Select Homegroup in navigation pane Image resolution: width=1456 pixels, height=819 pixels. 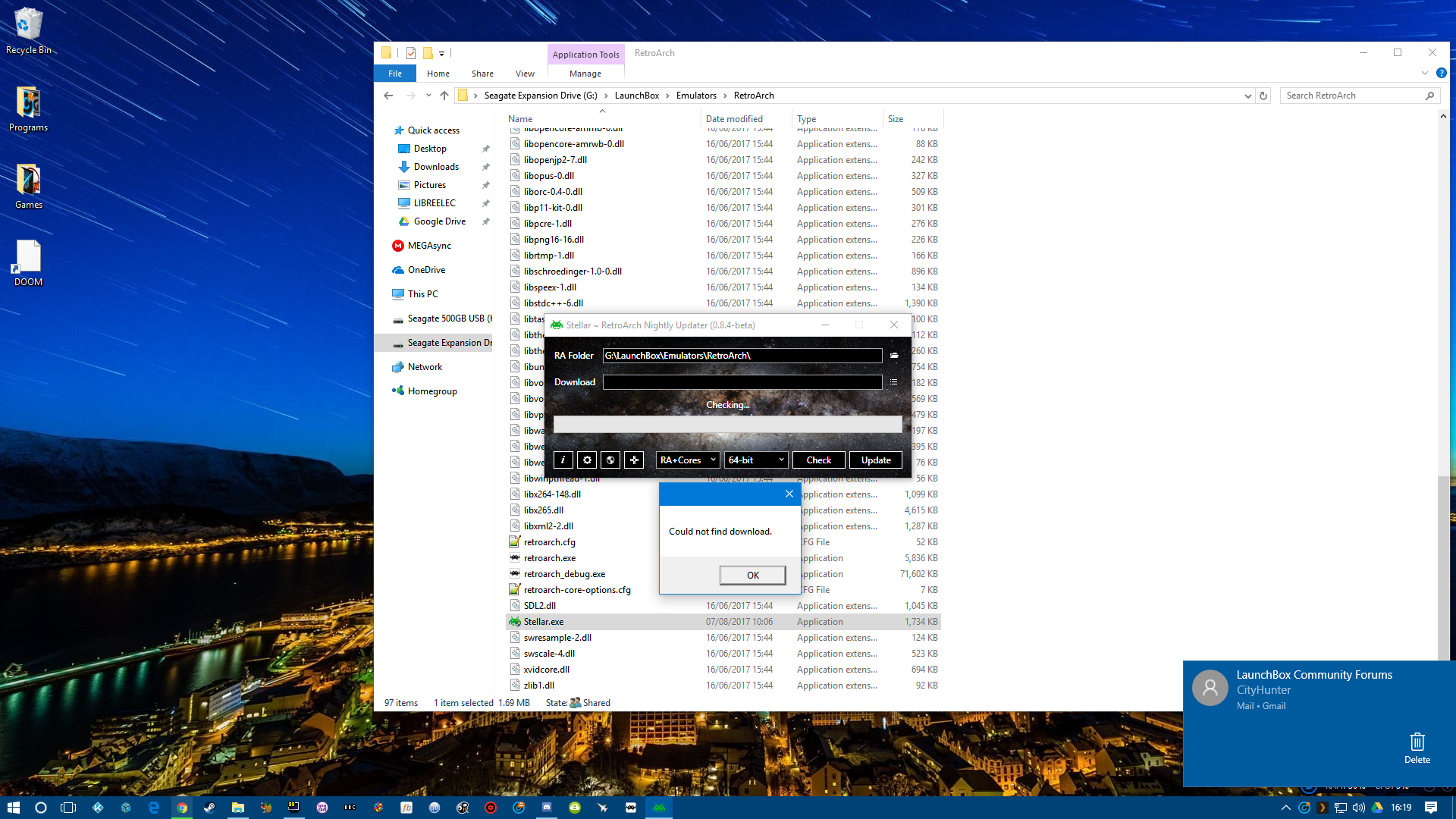(x=432, y=391)
